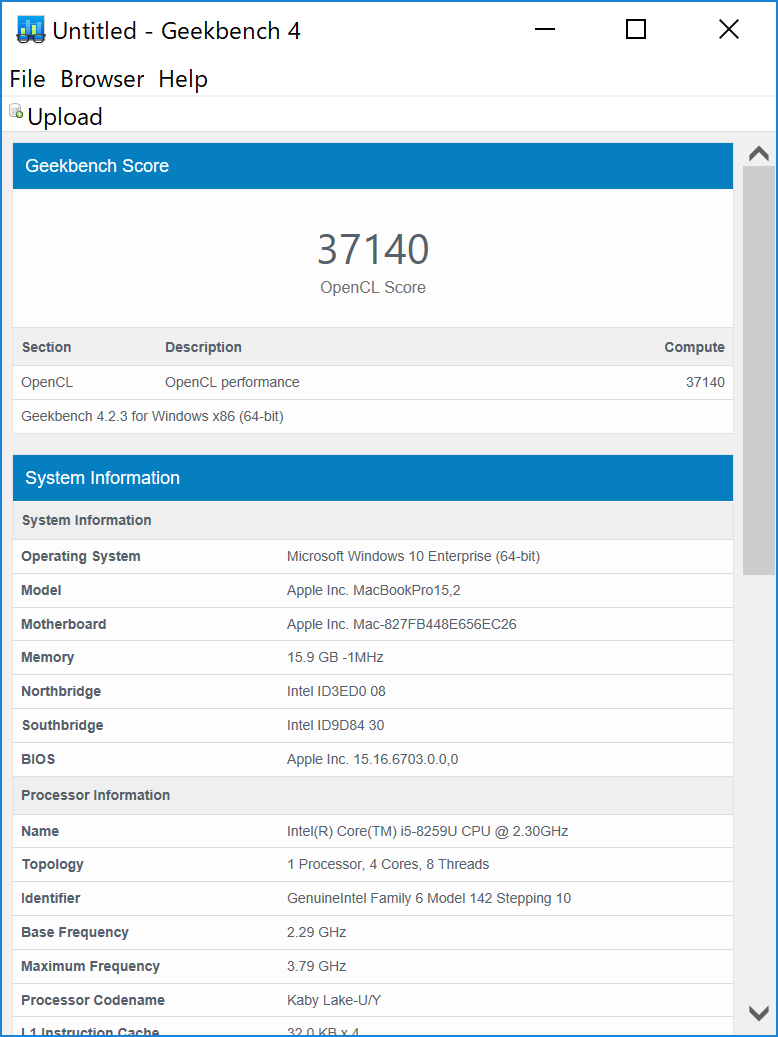Click the Compute value 37140 in table
Image resolution: width=778 pixels, height=1037 pixels.
click(x=705, y=382)
